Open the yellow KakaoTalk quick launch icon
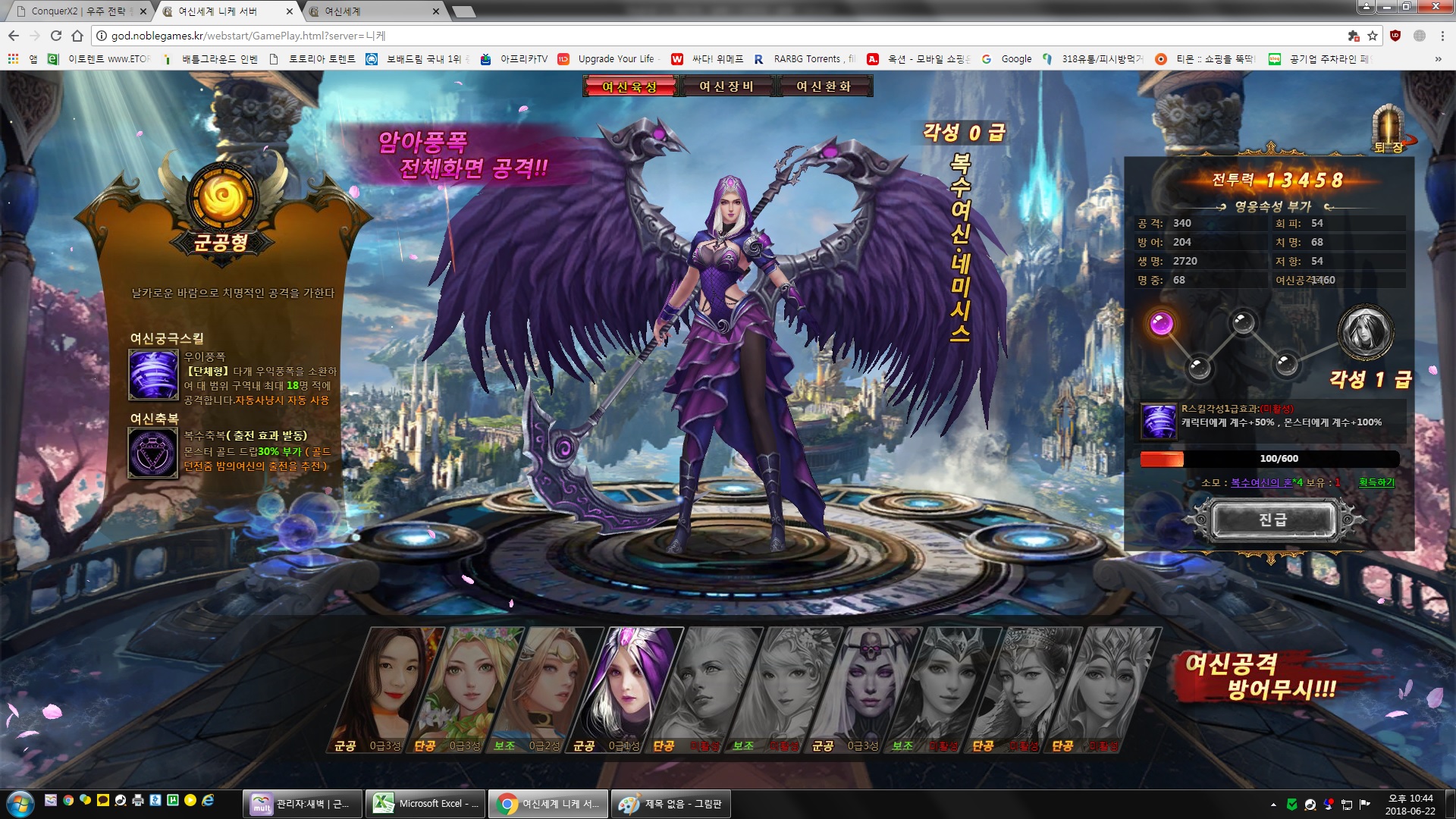Screen dimensions: 1456x819 pyautogui.click(x=103, y=800)
